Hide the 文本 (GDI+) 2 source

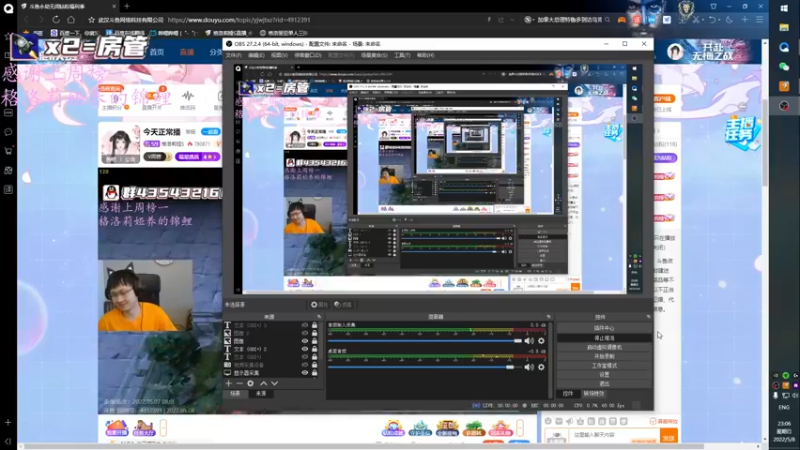click(x=305, y=349)
